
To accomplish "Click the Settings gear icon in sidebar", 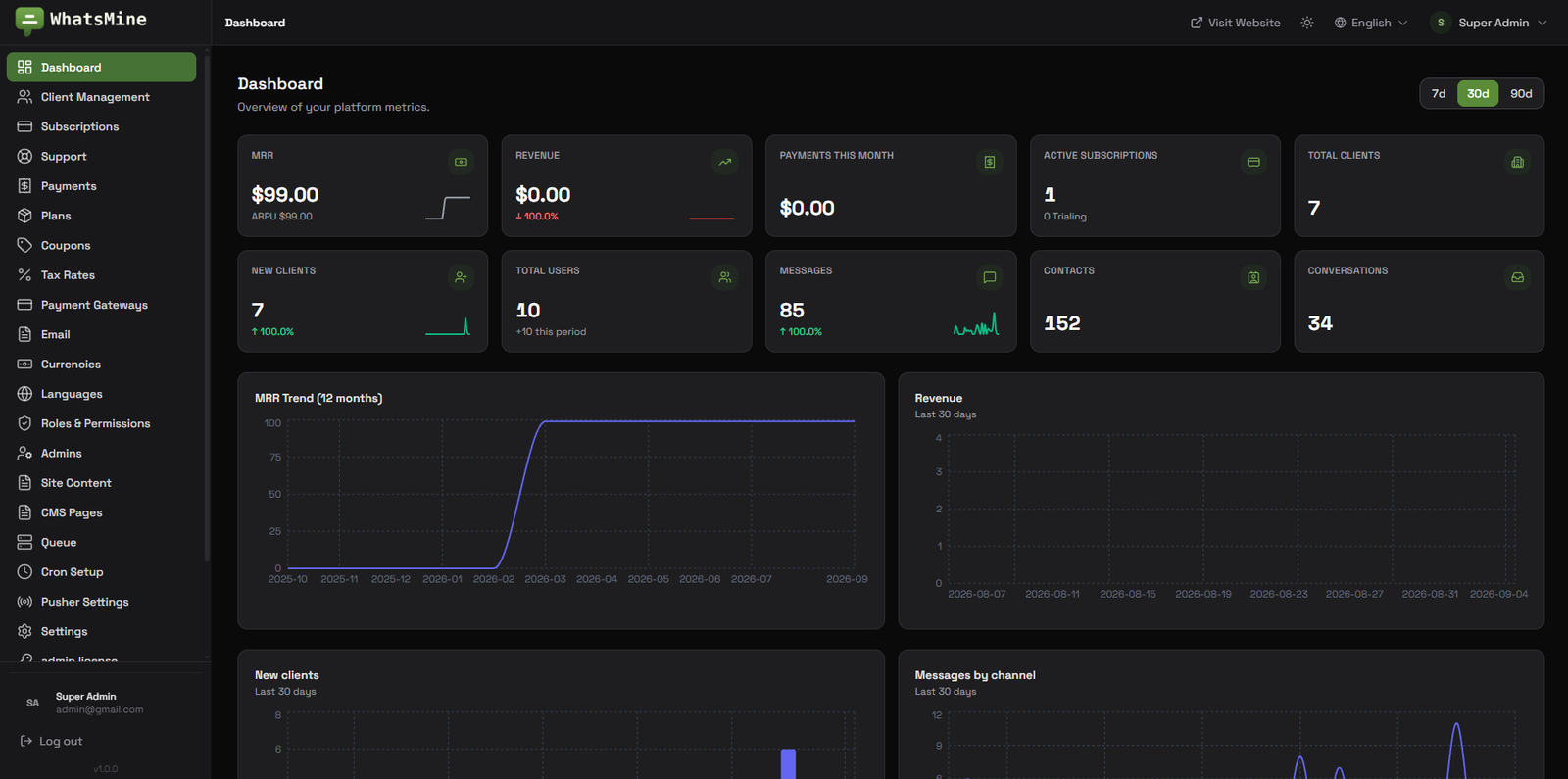I will click(x=24, y=632).
